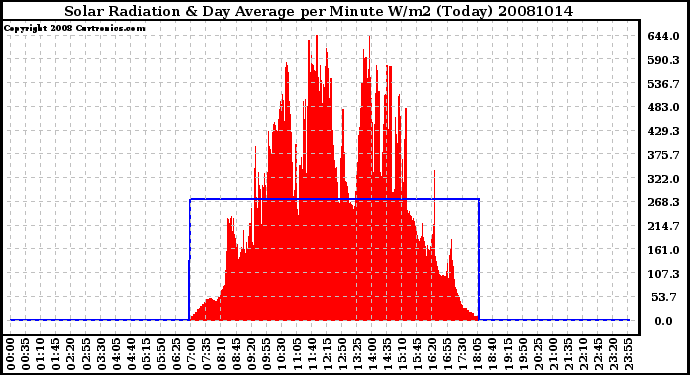Click the chart title text
This screenshot has width=690, height=375.
(319, 11)
